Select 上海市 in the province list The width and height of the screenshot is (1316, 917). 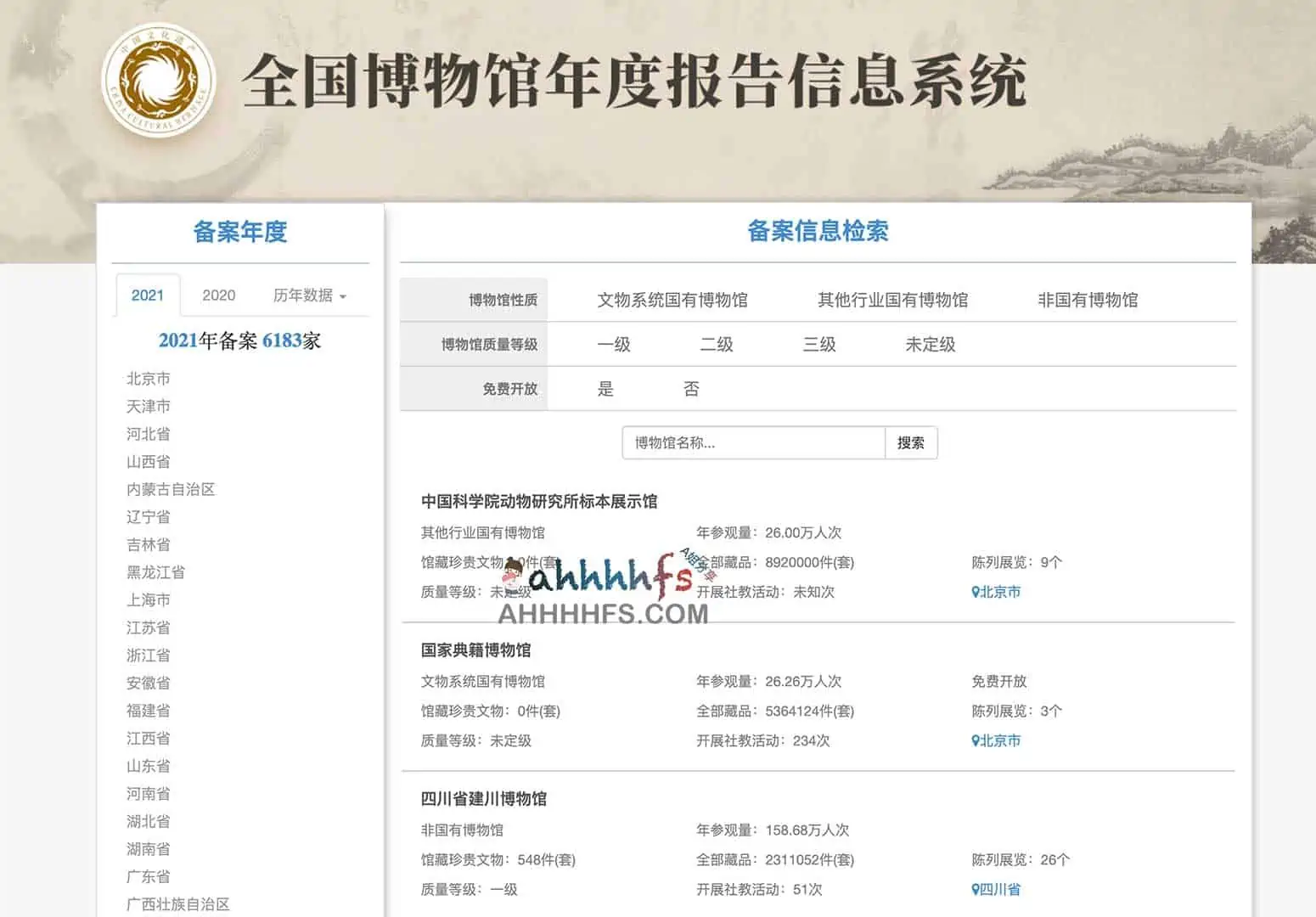pos(148,599)
